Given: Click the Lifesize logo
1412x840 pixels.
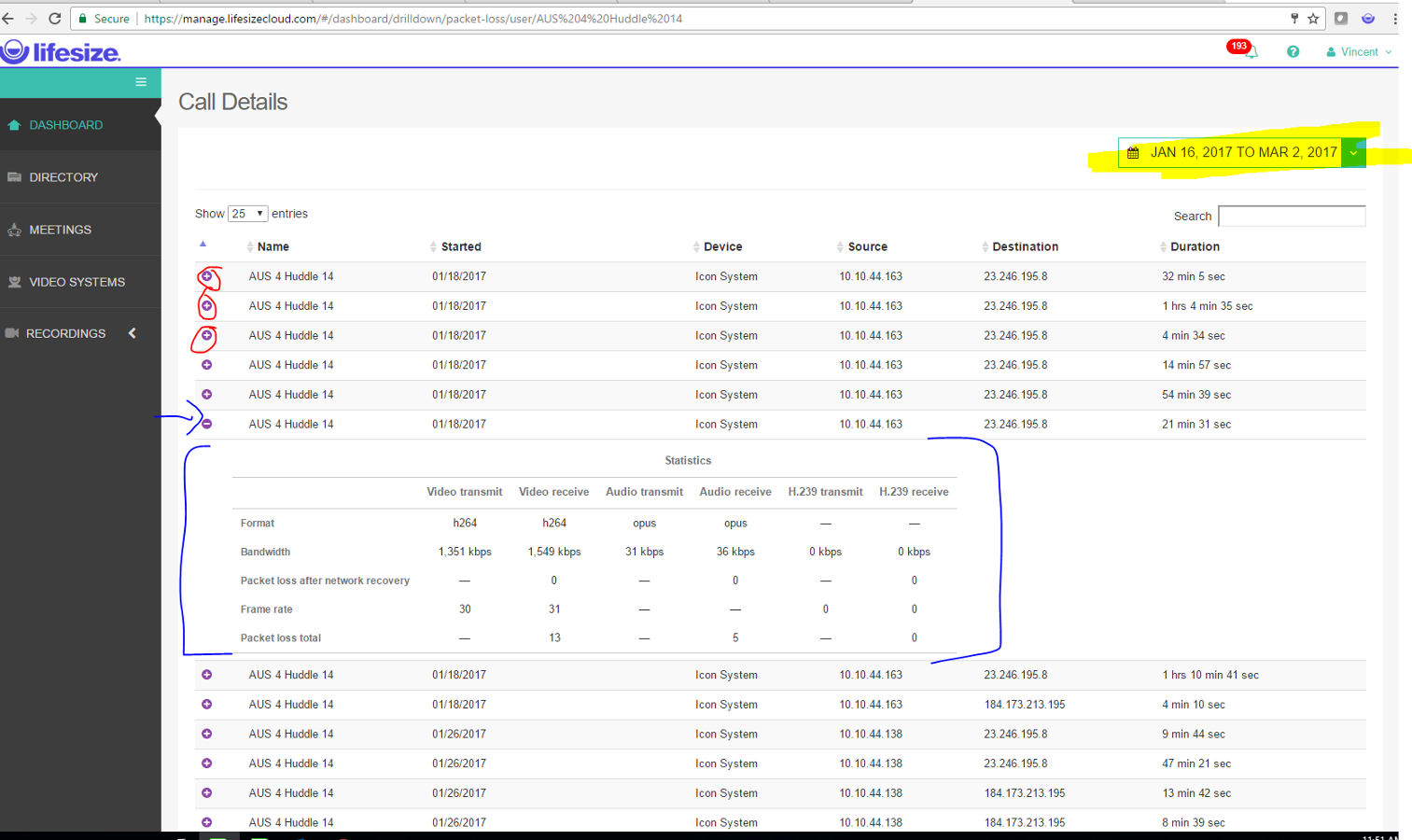Looking at the screenshot, I should (62, 51).
